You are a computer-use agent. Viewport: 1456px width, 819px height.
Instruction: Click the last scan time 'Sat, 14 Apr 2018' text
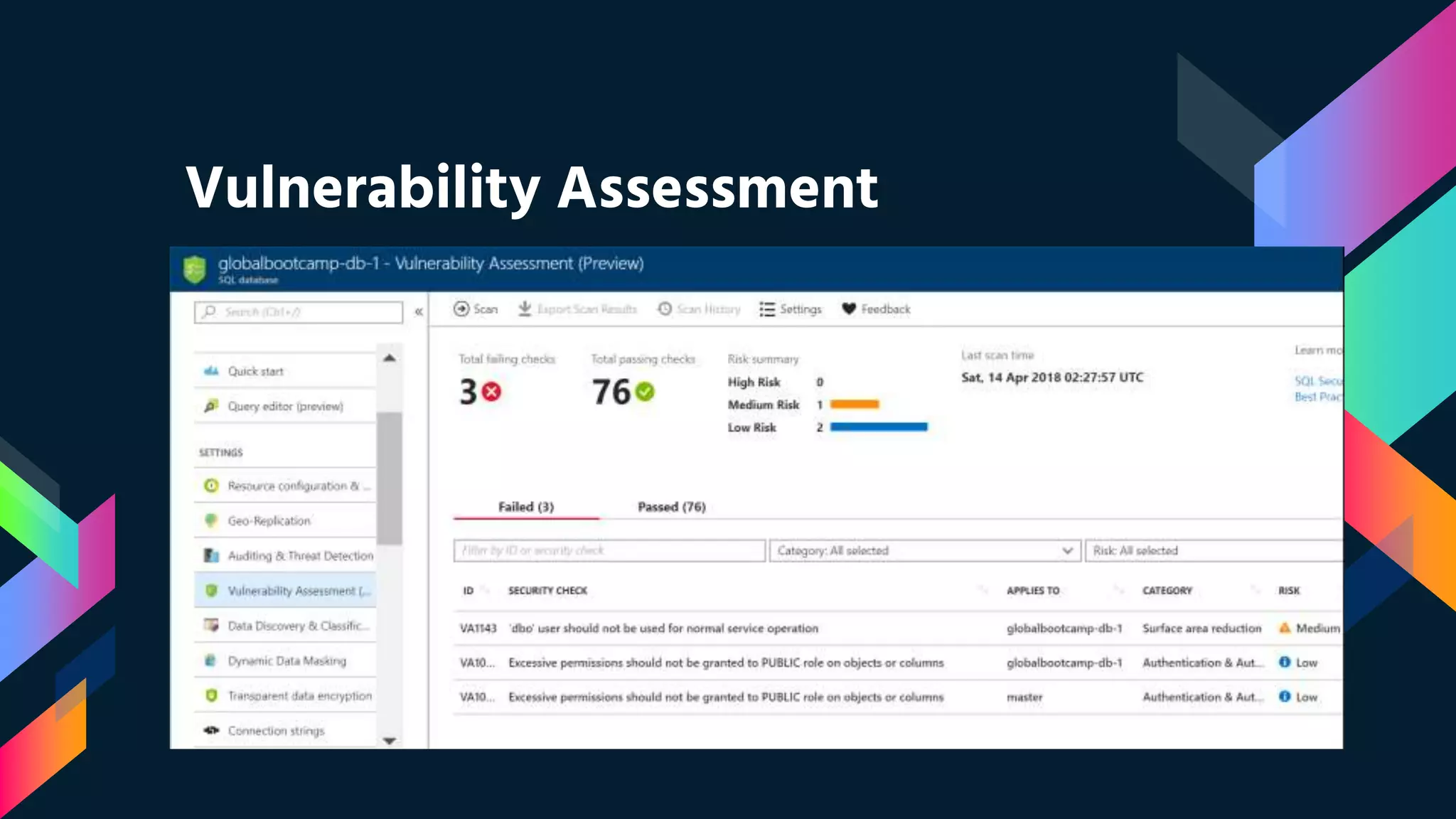[x=1052, y=378]
